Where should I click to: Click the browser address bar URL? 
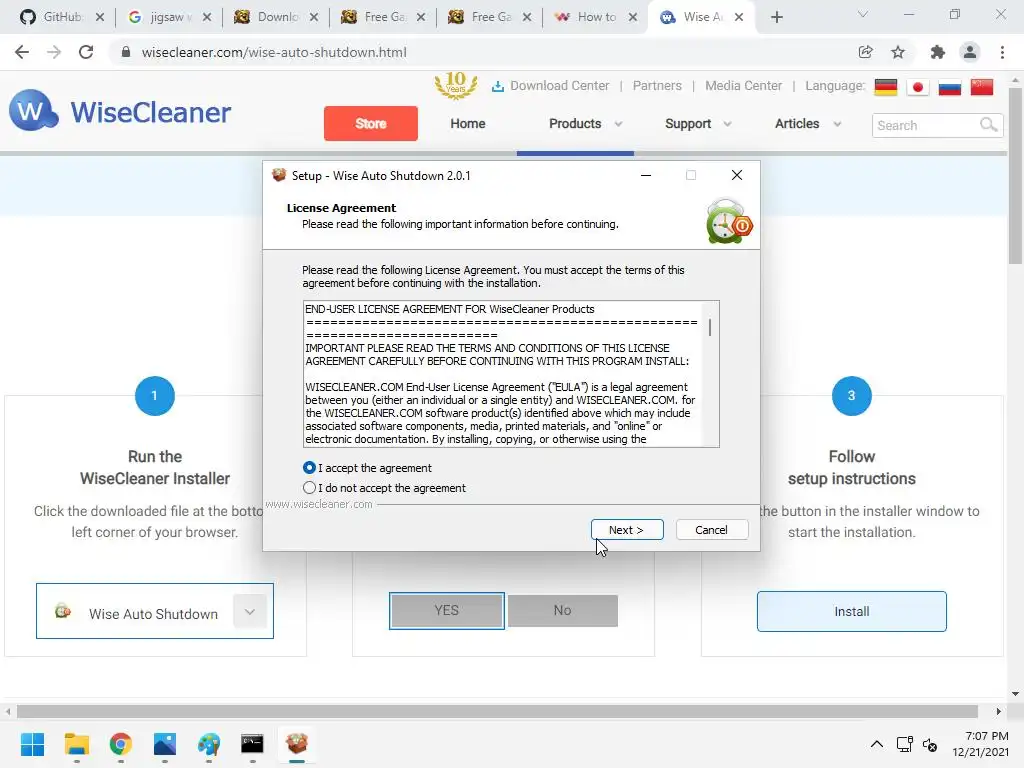pos(274,52)
